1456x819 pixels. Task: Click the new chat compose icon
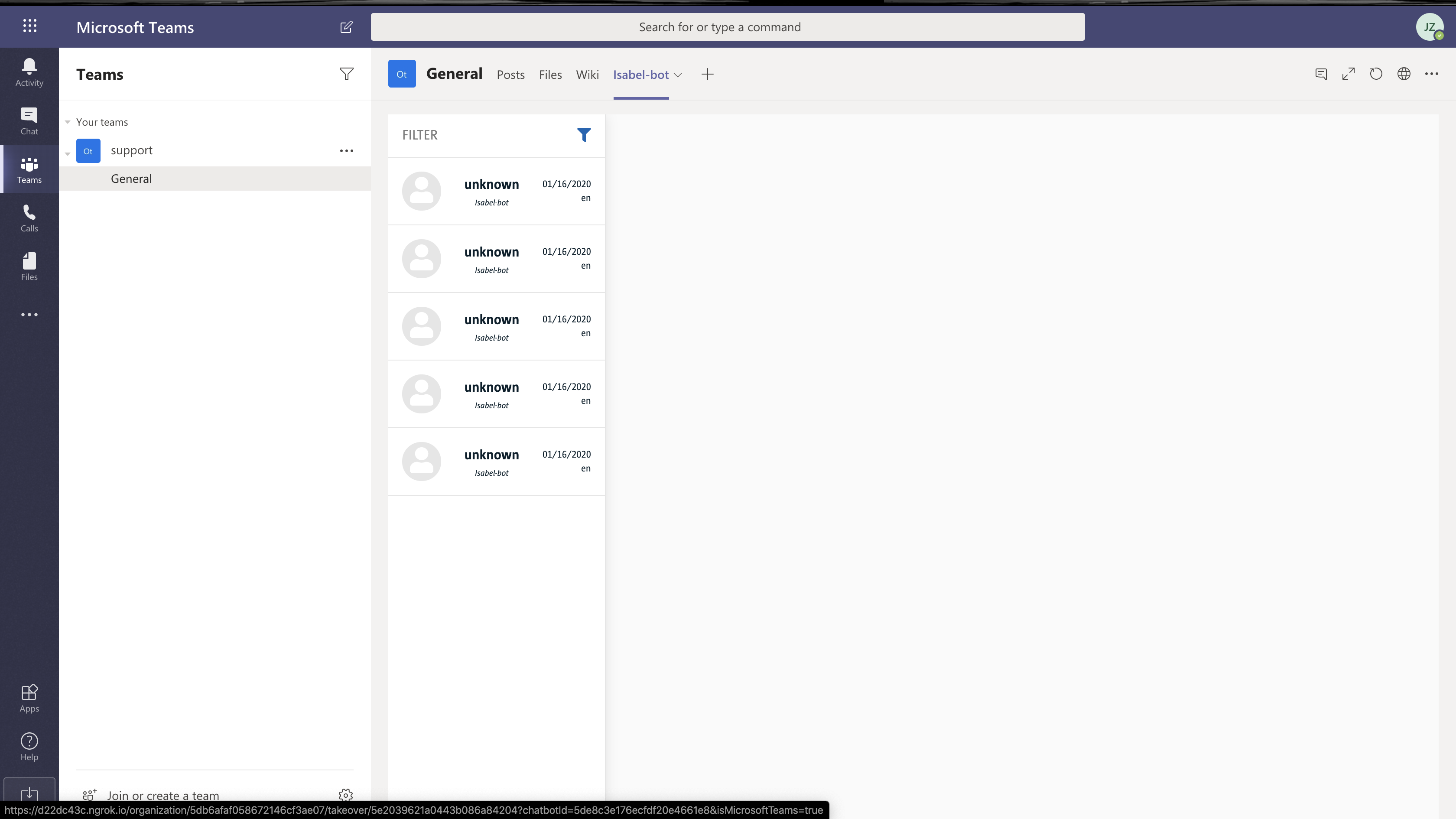coord(347,27)
